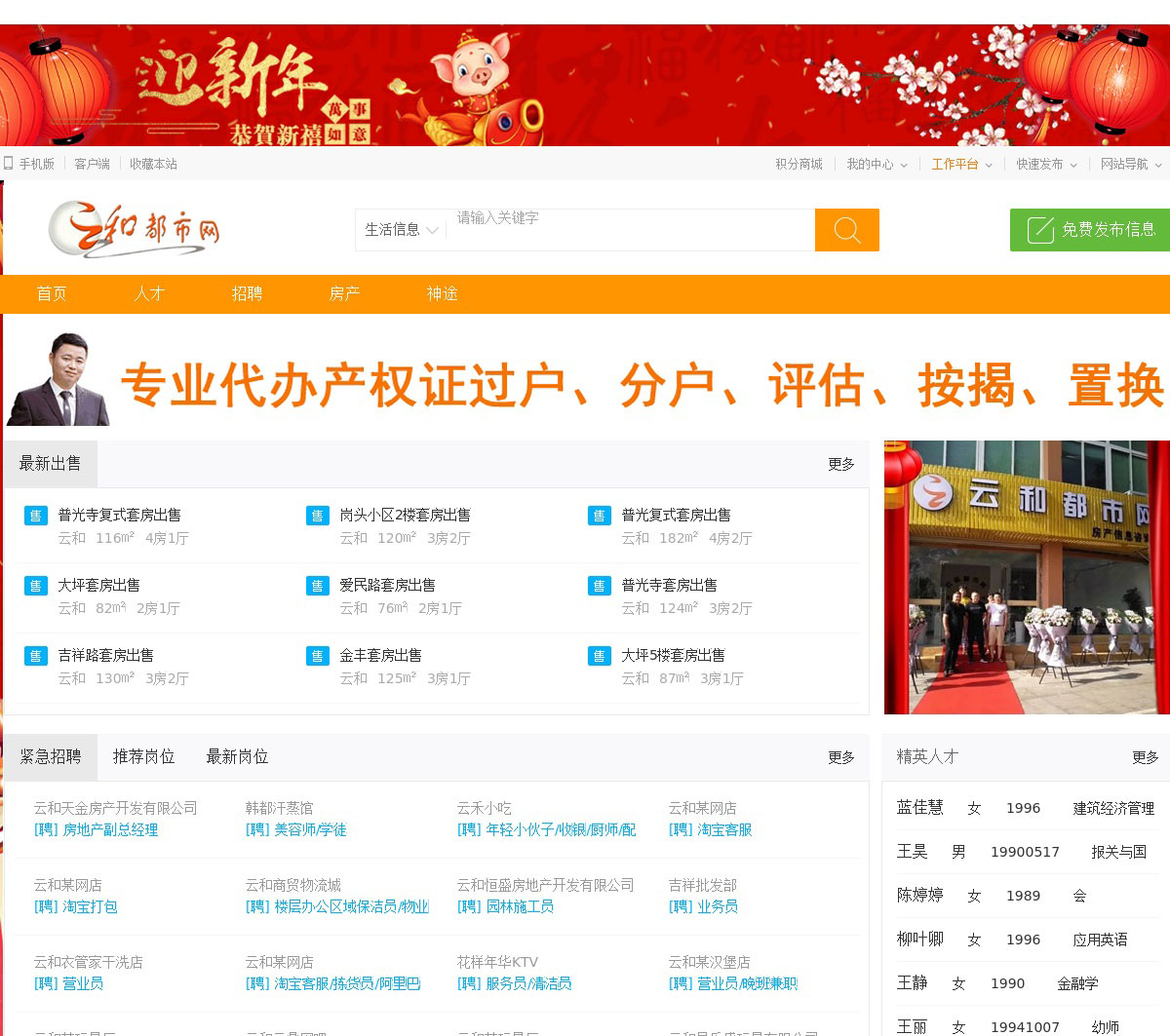Screen dimensions: 1170x1036
Task: Open job 年轻小伙子/收银/厨师/配
Action: pyautogui.click(x=546, y=830)
